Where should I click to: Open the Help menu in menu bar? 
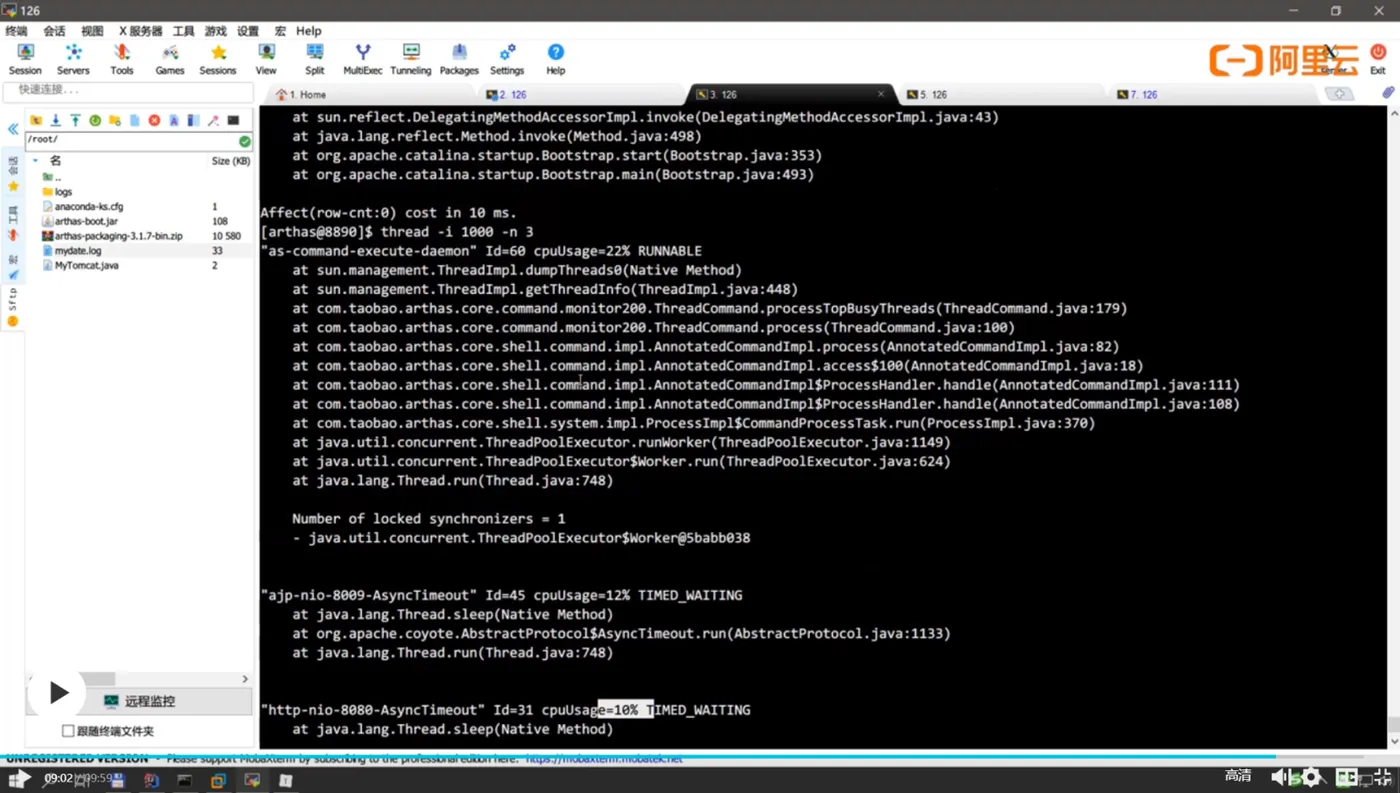[309, 31]
